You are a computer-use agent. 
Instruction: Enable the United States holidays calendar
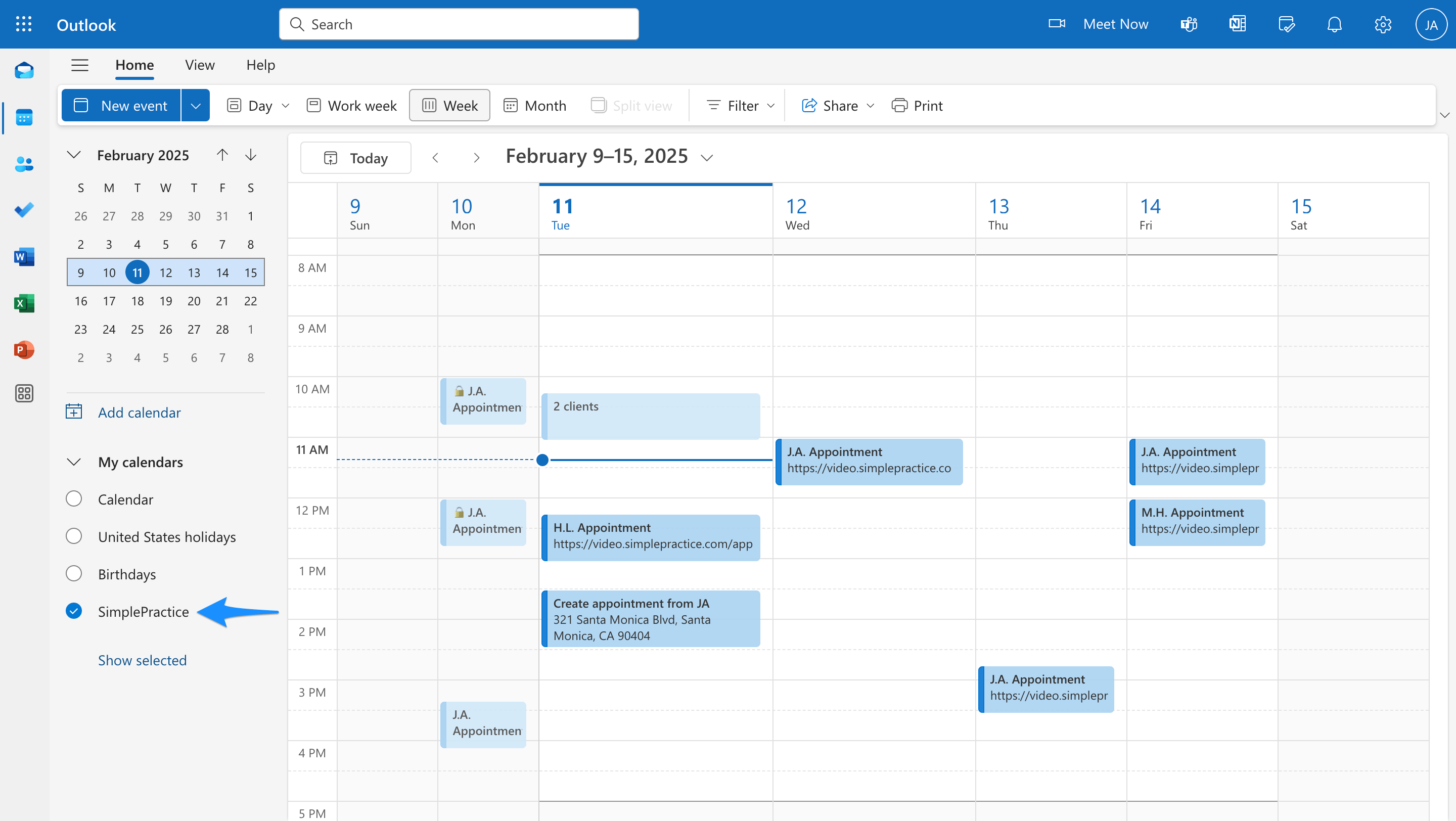point(74,536)
